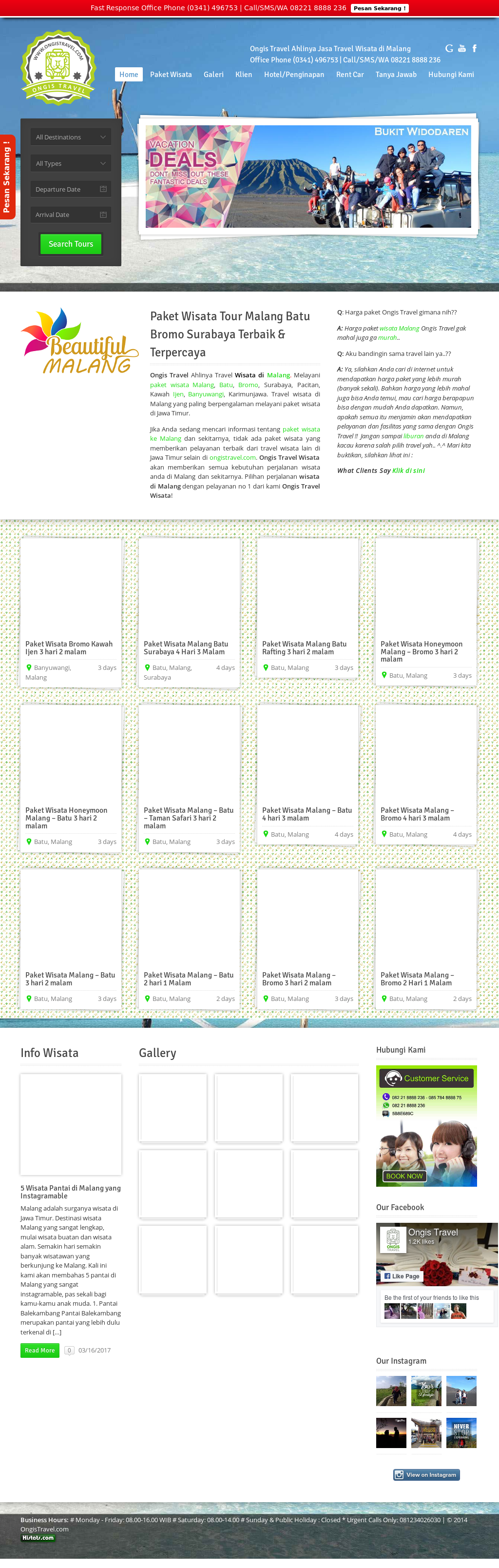This screenshot has height=1568, width=499.
Task: Open the Paket Wisata menu
Action: click(171, 74)
